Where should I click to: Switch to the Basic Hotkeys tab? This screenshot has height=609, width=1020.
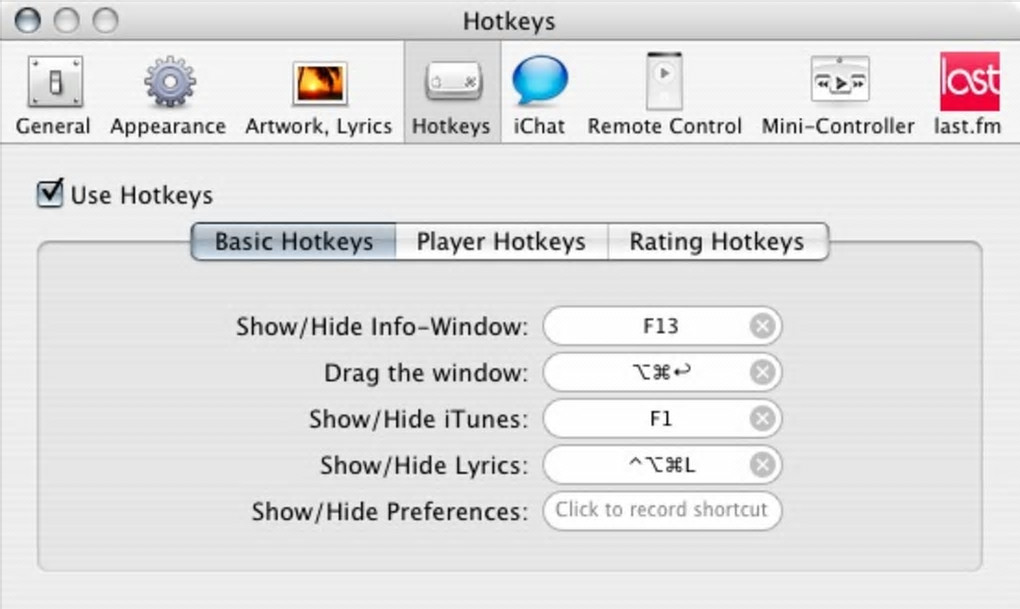pos(293,242)
